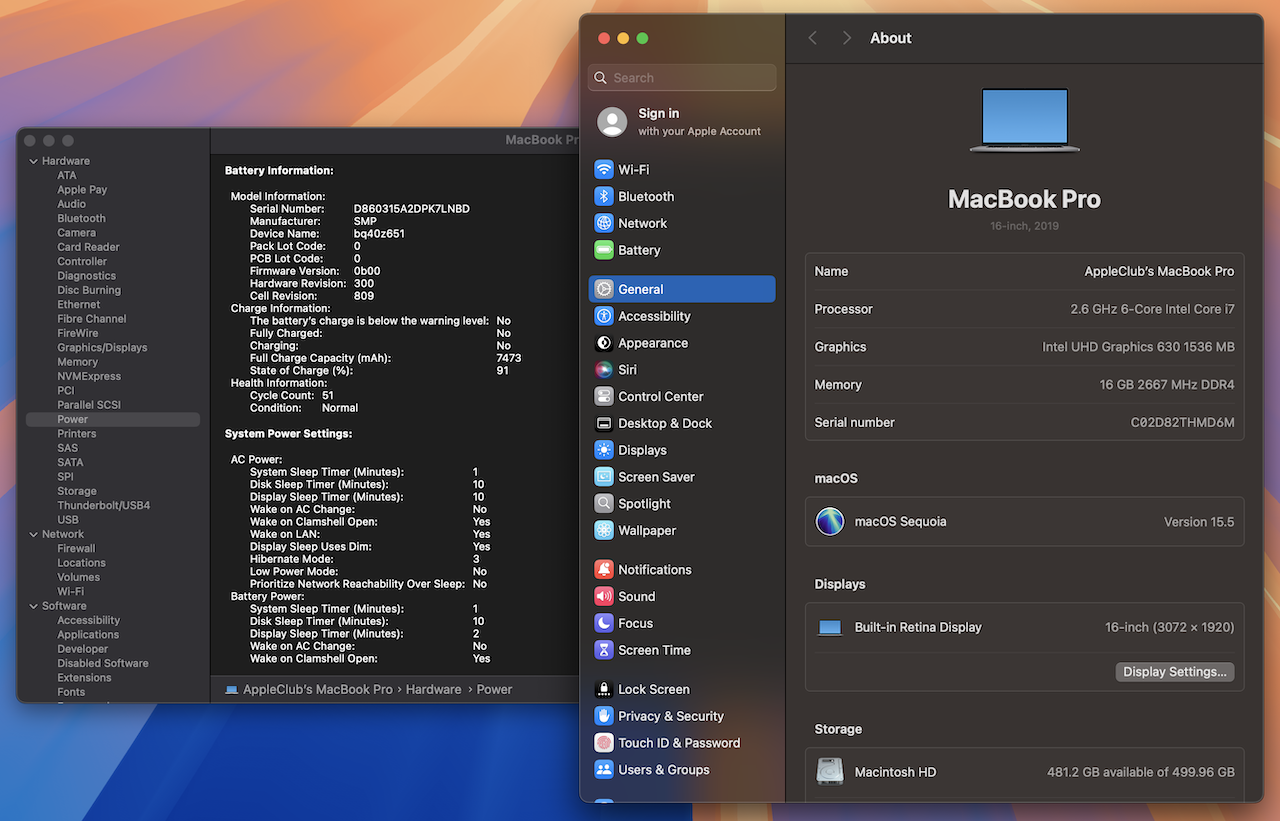Select Apple Pay in Hardware list
Screen dimensions: 1280x821
82,190
